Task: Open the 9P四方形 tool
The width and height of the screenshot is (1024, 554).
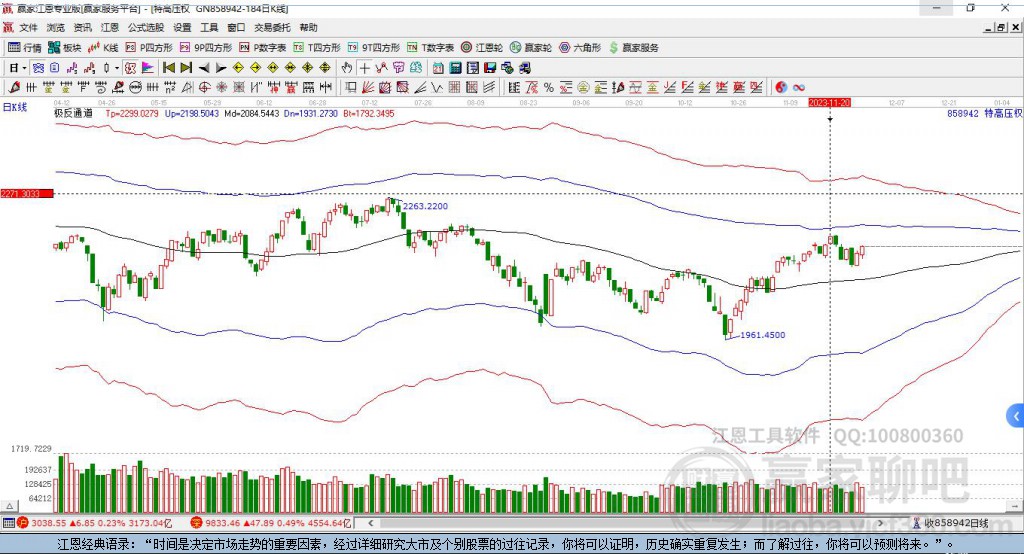Action: click(x=206, y=48)
